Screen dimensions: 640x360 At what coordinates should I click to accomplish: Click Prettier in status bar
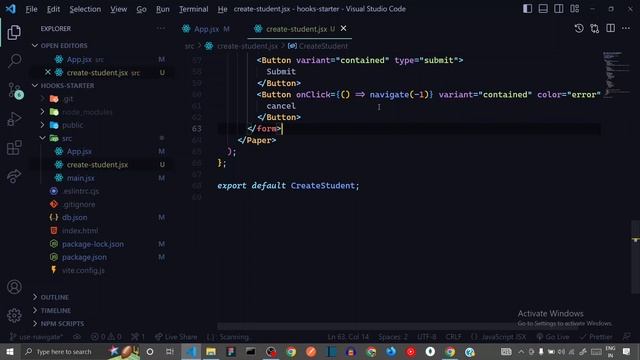(x=596, y=337)
